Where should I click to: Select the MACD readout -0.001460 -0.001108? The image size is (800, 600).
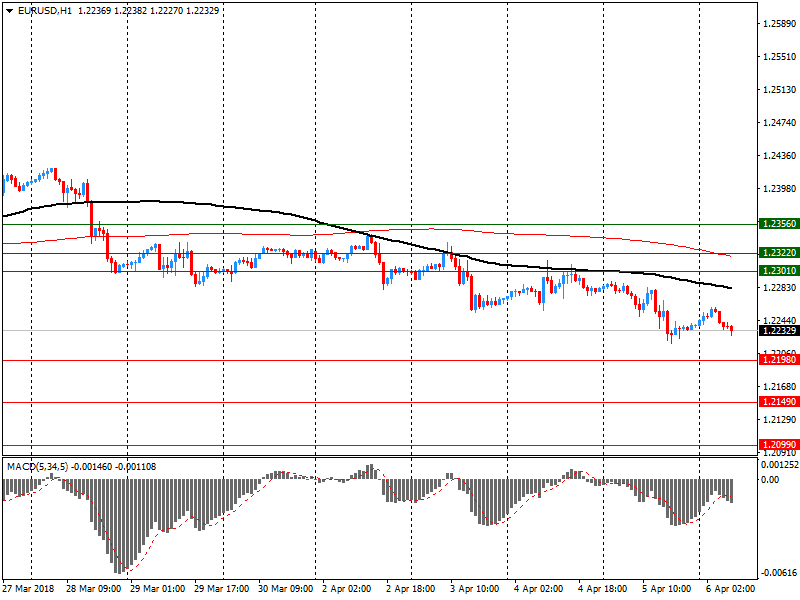113,466
